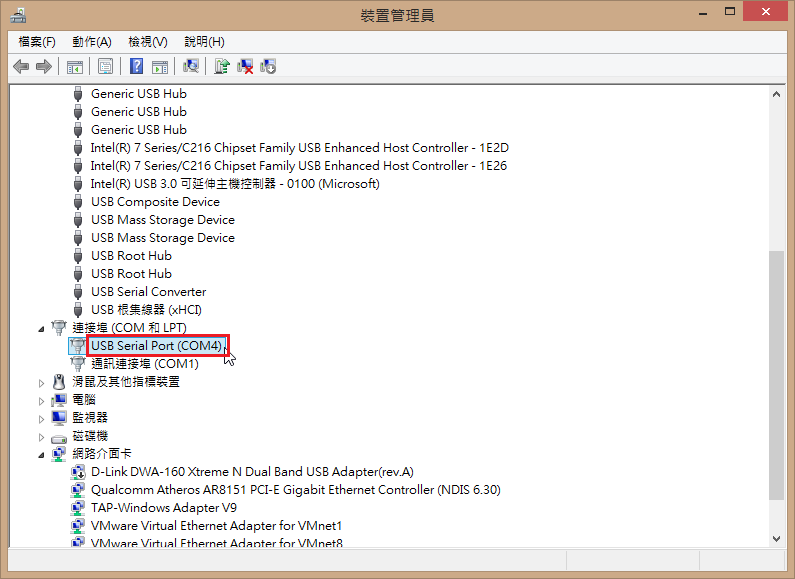The image size is (795, 579).
Task: Open the 檢視(V) menu
Action: (x=148, y=42)
